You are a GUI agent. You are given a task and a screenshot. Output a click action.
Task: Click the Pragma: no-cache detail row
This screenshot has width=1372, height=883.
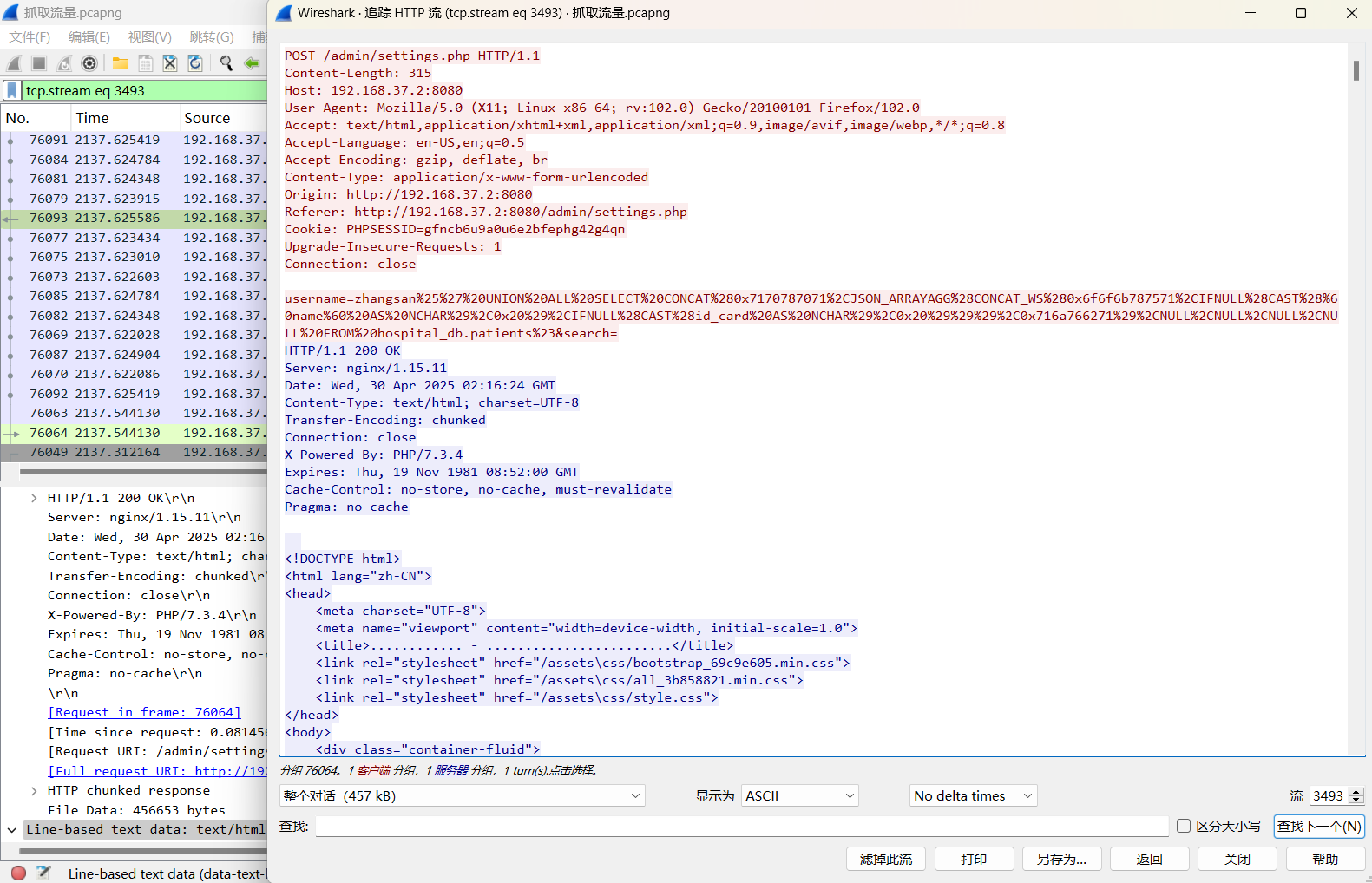(x=125, y=673)
